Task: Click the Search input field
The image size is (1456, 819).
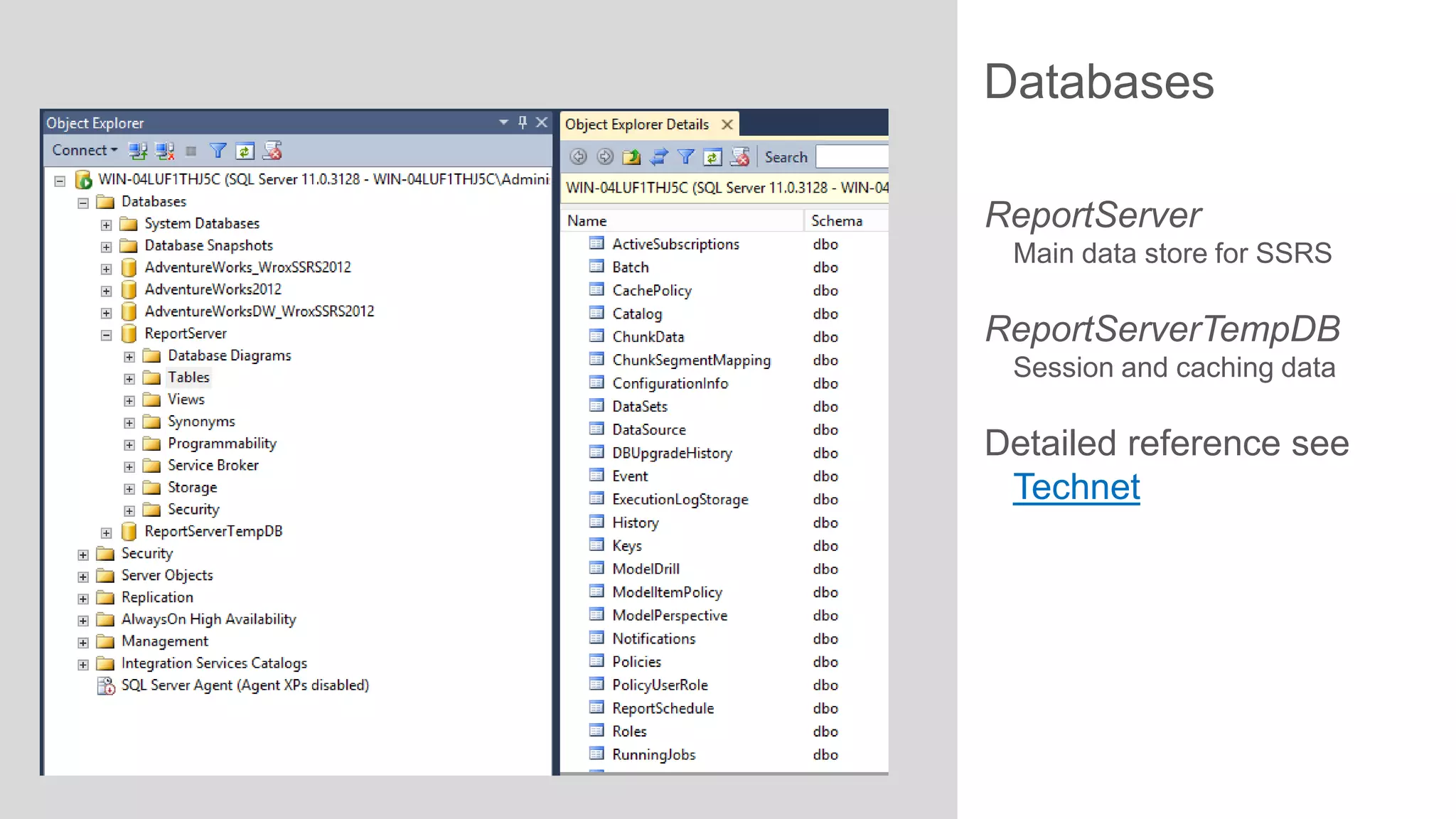Action: (x=852, y=156)
